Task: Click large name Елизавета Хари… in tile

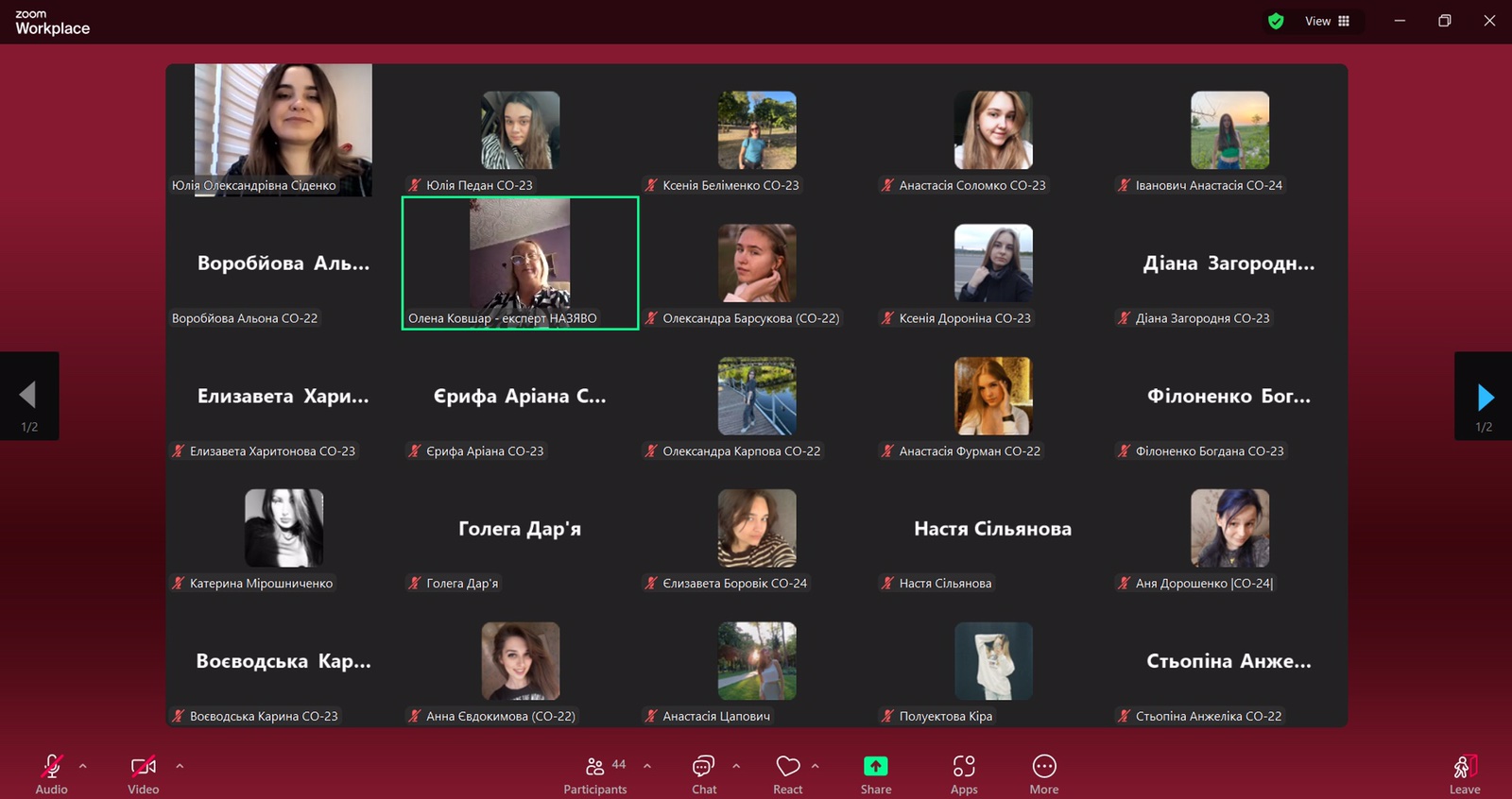Action: 283,397
